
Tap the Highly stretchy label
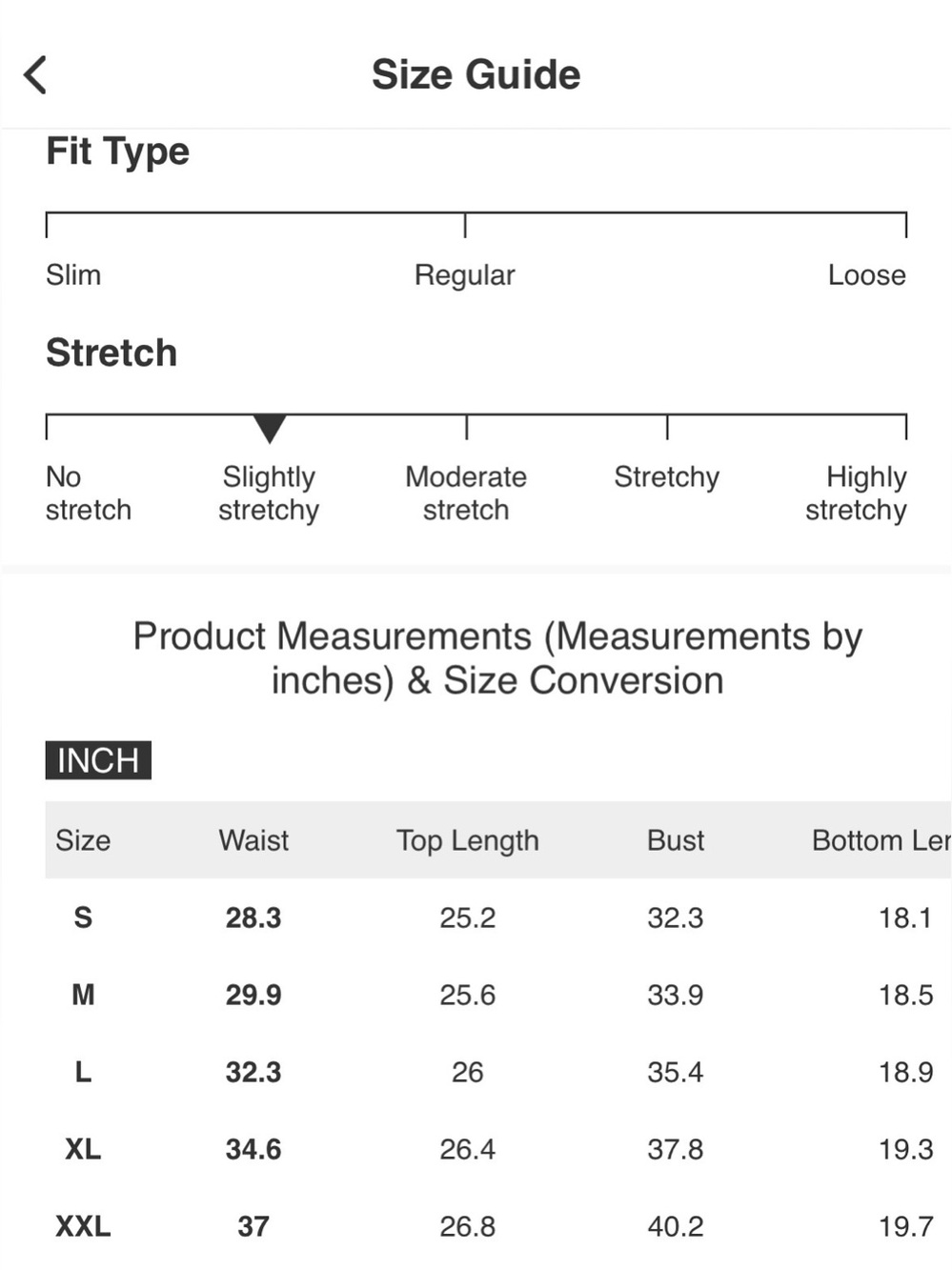tap(856, 494)
